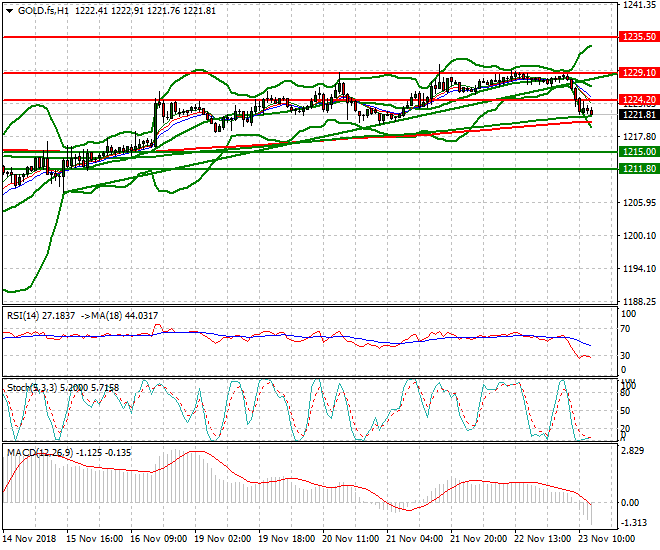
Task: Click the 19 Nov 18:00 time label
Action: tap(287, 539)
